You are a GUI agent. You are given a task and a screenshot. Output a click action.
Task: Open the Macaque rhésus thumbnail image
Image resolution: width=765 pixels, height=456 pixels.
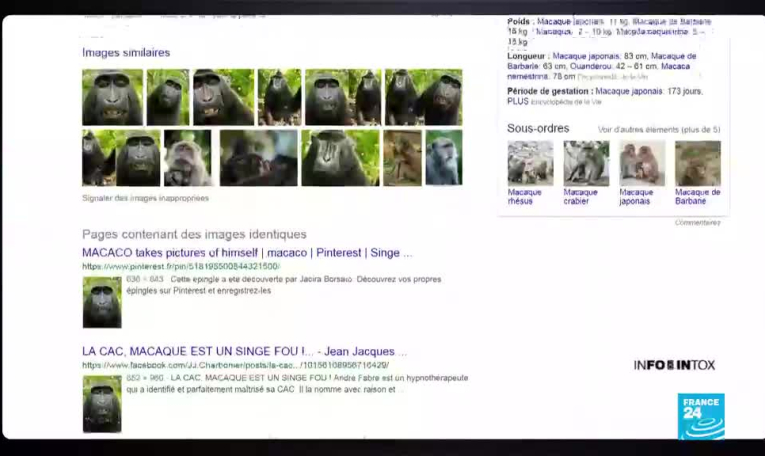coord(530,163)
